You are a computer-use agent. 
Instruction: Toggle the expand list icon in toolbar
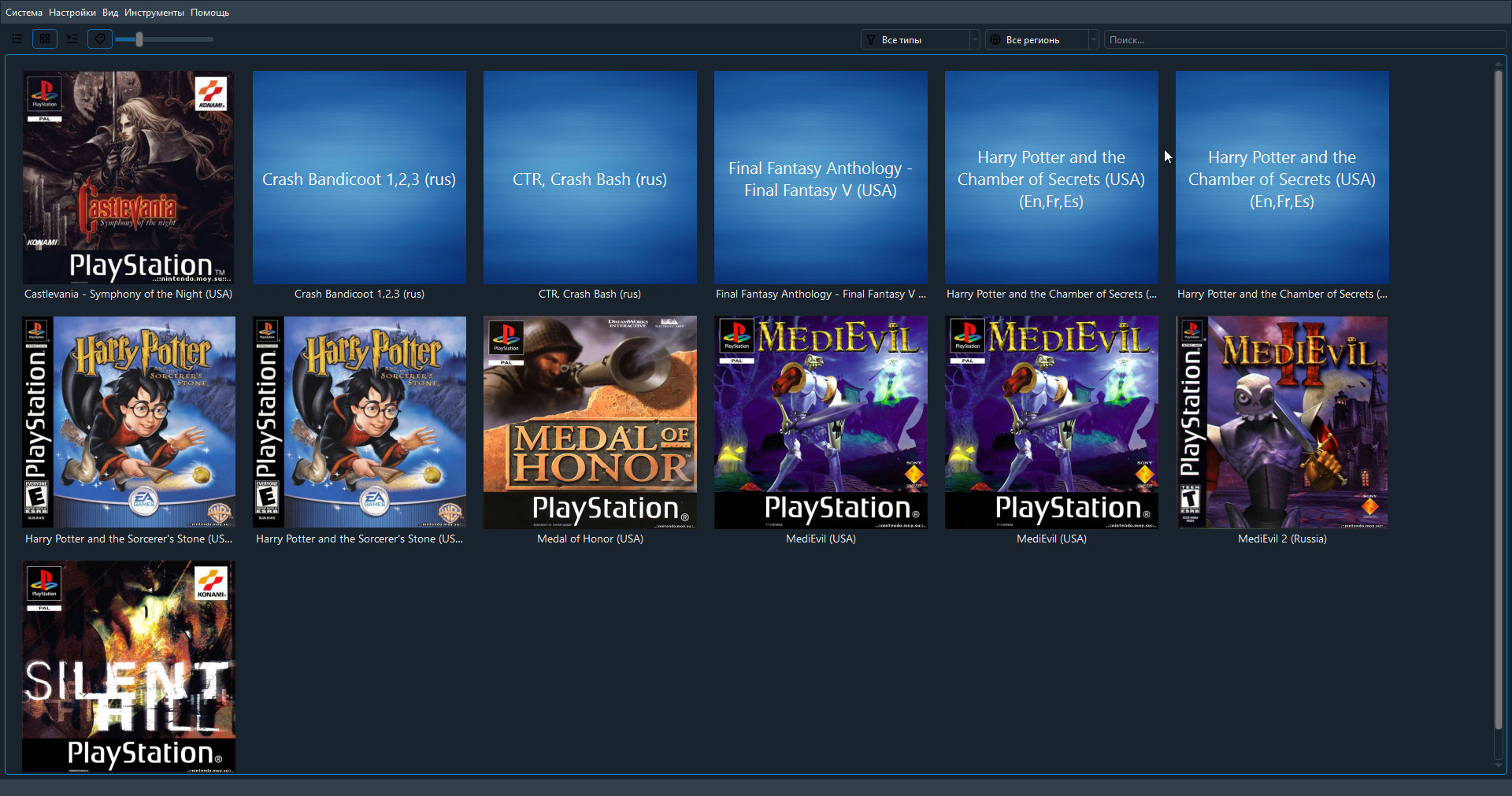click(x=72, y=39)
